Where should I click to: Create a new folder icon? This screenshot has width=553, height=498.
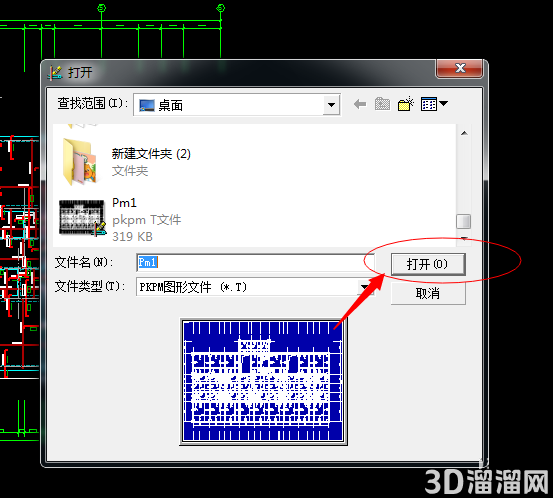(x=406, y=104)
